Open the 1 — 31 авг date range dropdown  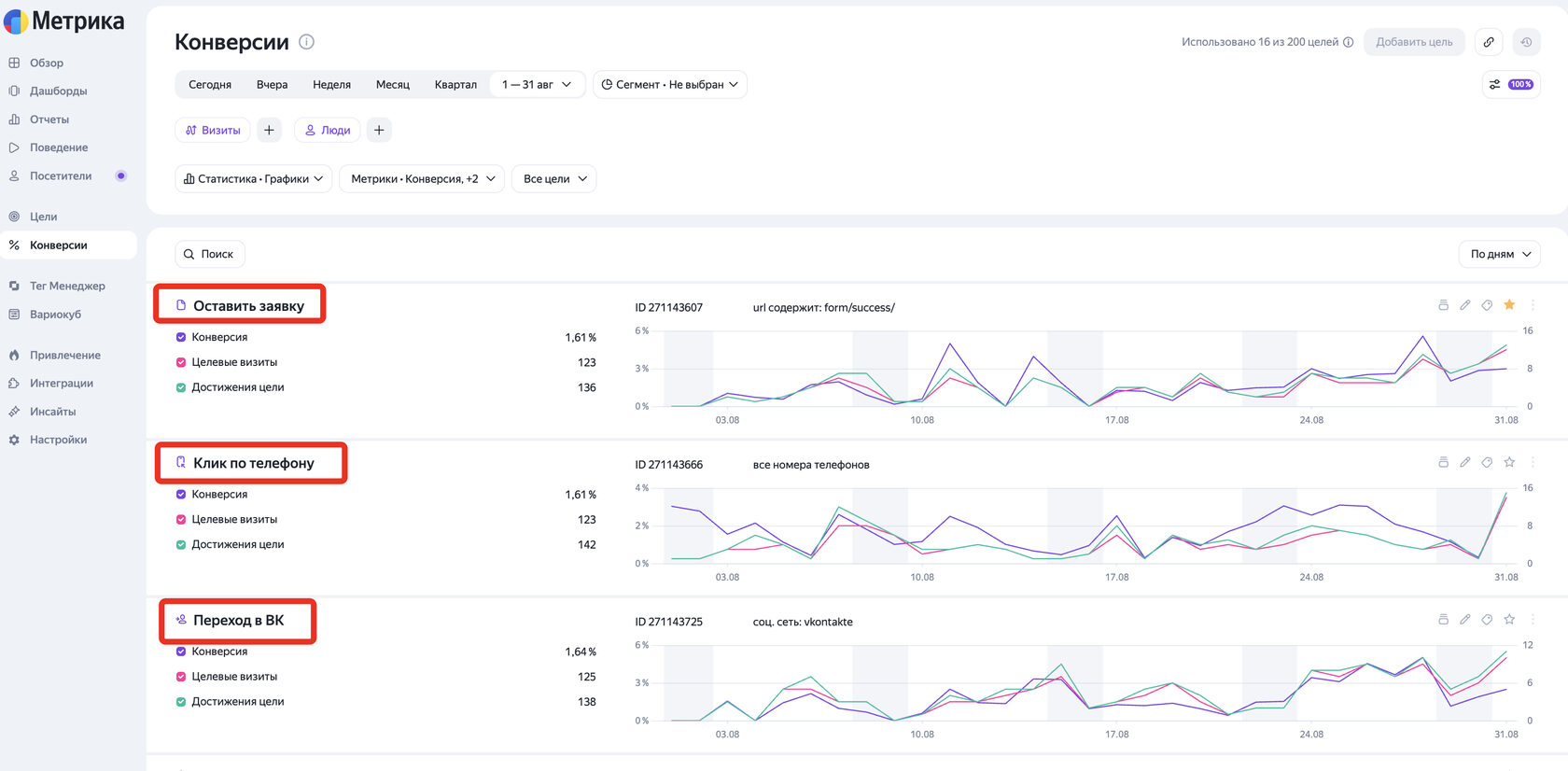pyautogui.click(x=537, y=84)
